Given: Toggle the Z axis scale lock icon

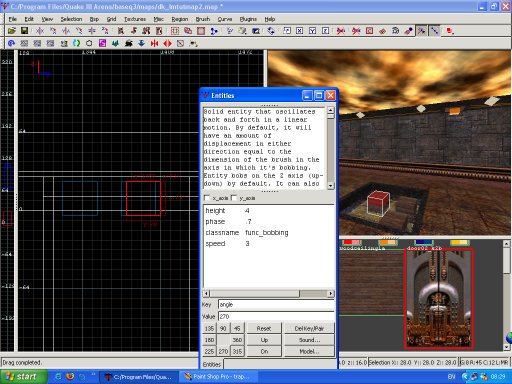Looking at the screenshot, I should [x=325, y=31].
